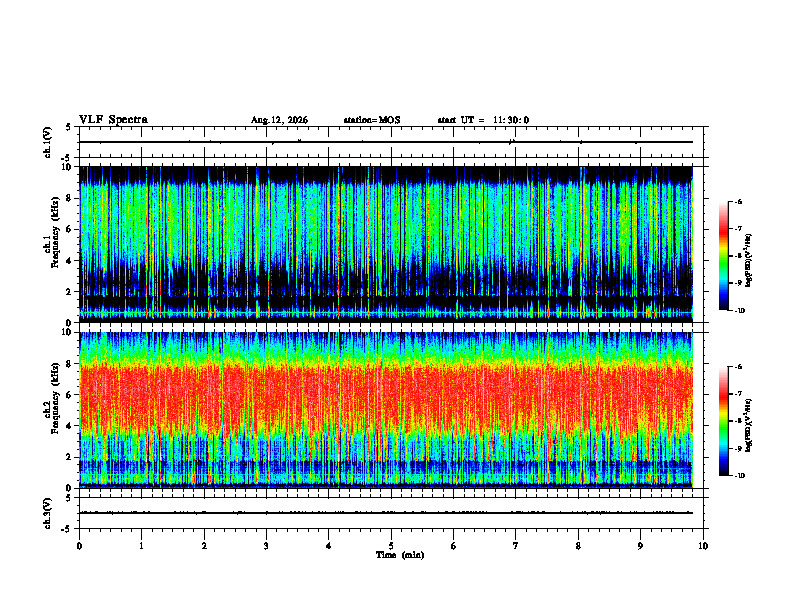Click the time axis tick label "4"

click(x=329, y=546)
